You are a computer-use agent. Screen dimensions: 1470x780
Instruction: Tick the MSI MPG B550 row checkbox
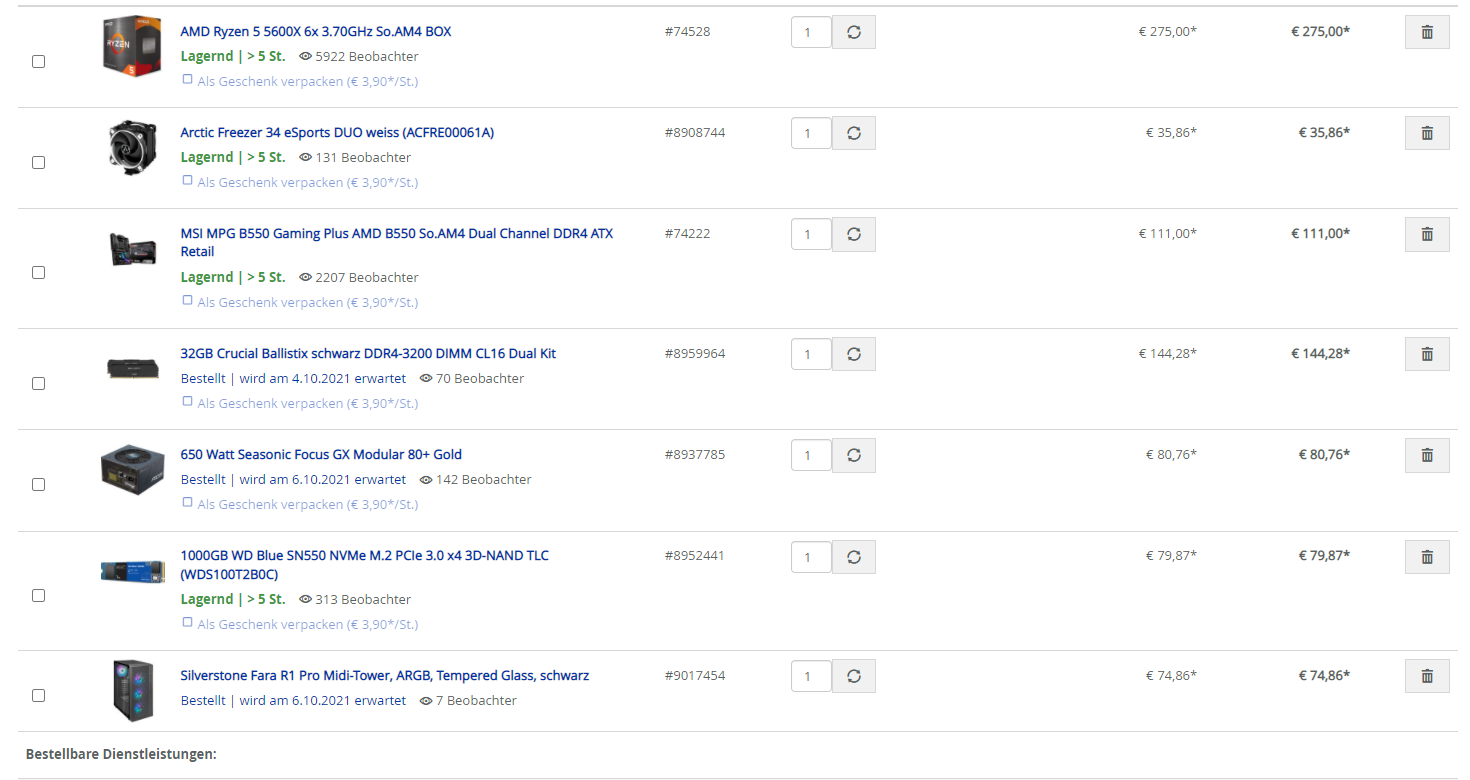click(x=38, y=273)
